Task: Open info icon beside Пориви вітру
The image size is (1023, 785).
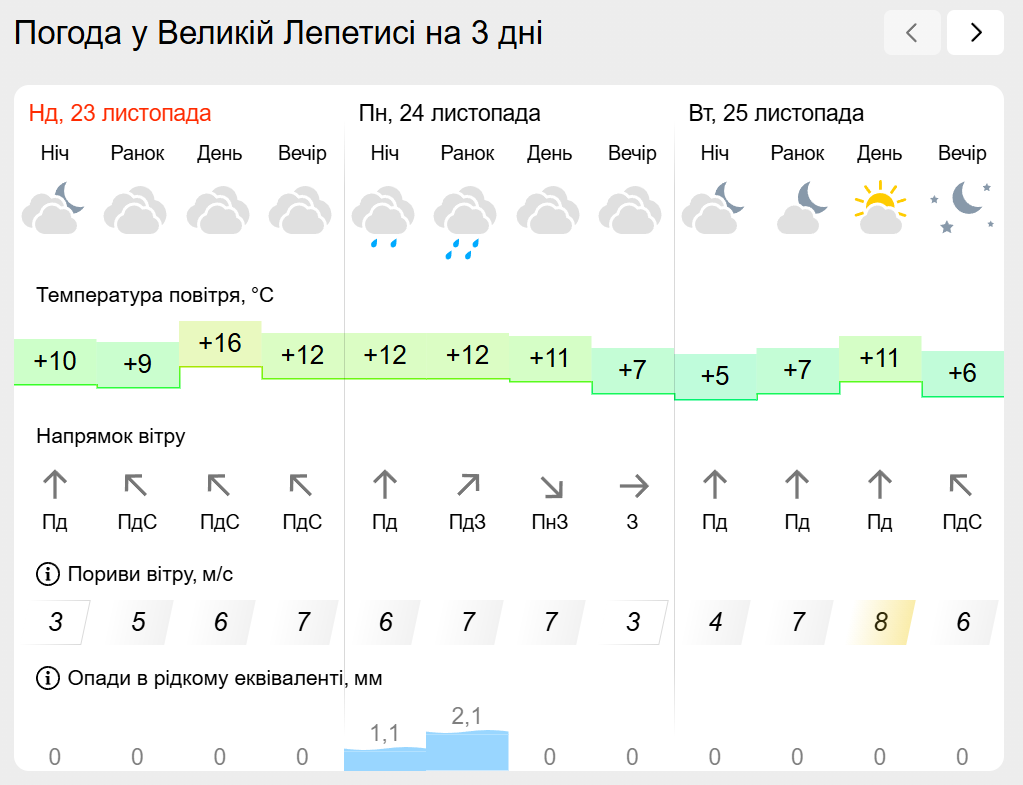Action: (47, 574)
